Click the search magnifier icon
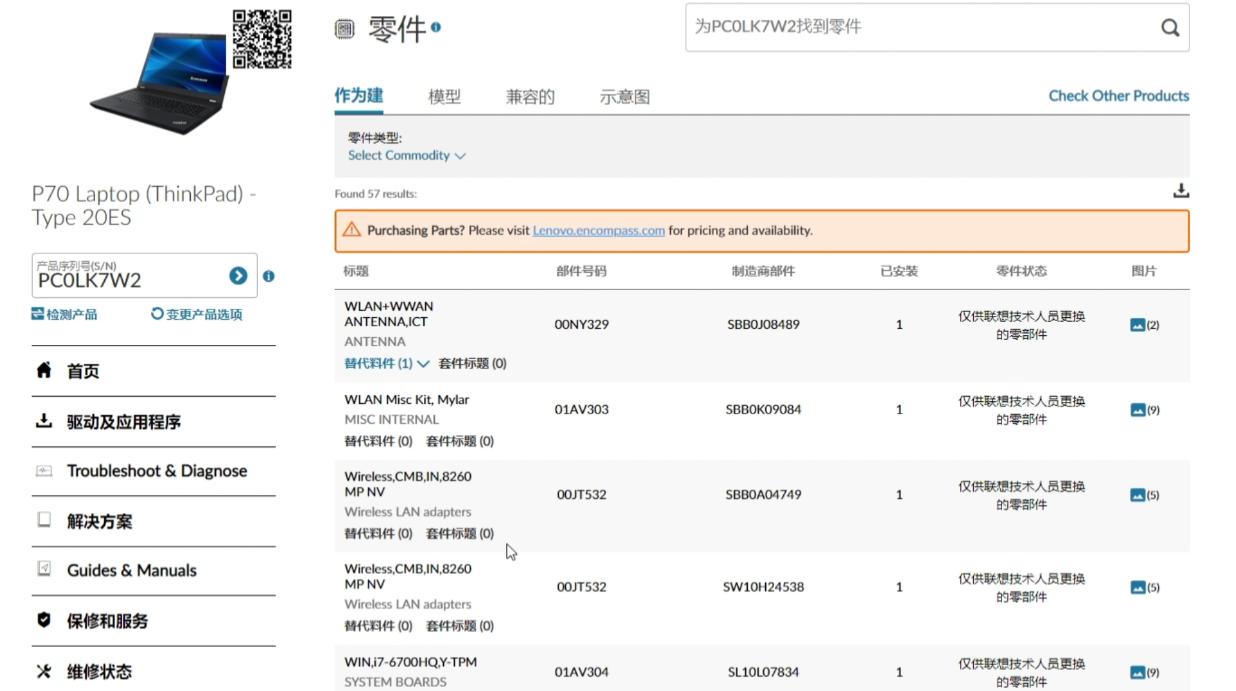Viewport: 1236px width, 691px height. pos(1170,28)
